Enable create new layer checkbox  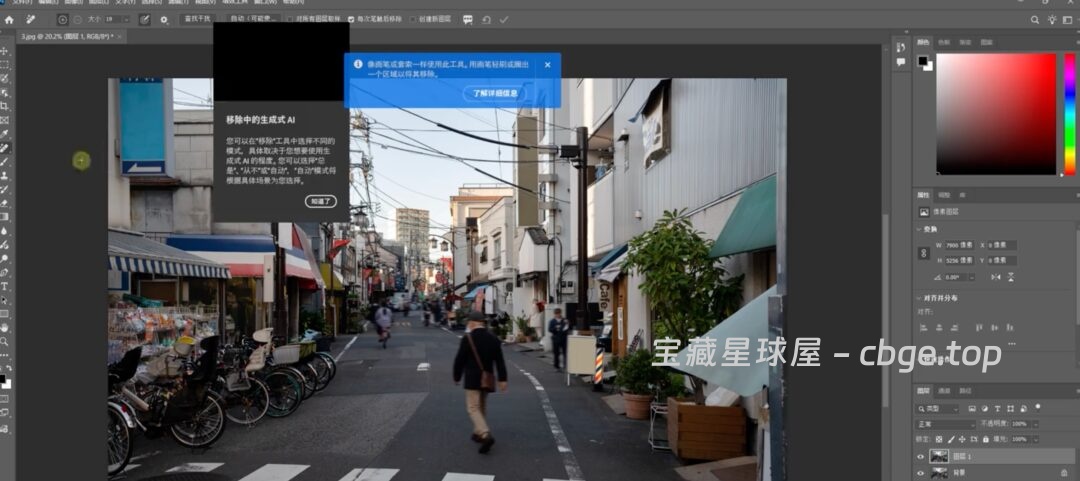(x=413, y=20)
